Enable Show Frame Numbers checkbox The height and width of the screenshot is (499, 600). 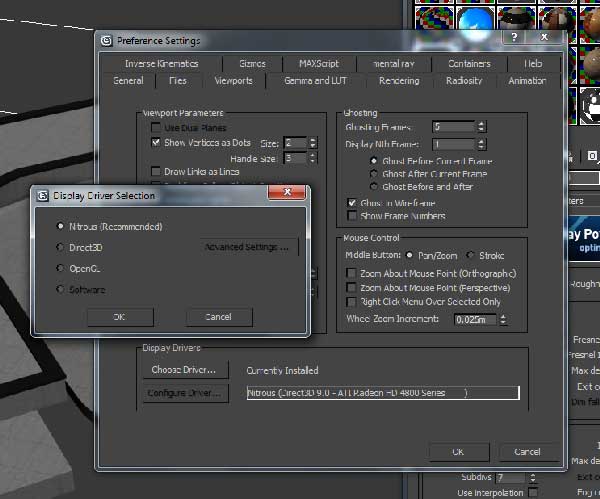[352, 215]
